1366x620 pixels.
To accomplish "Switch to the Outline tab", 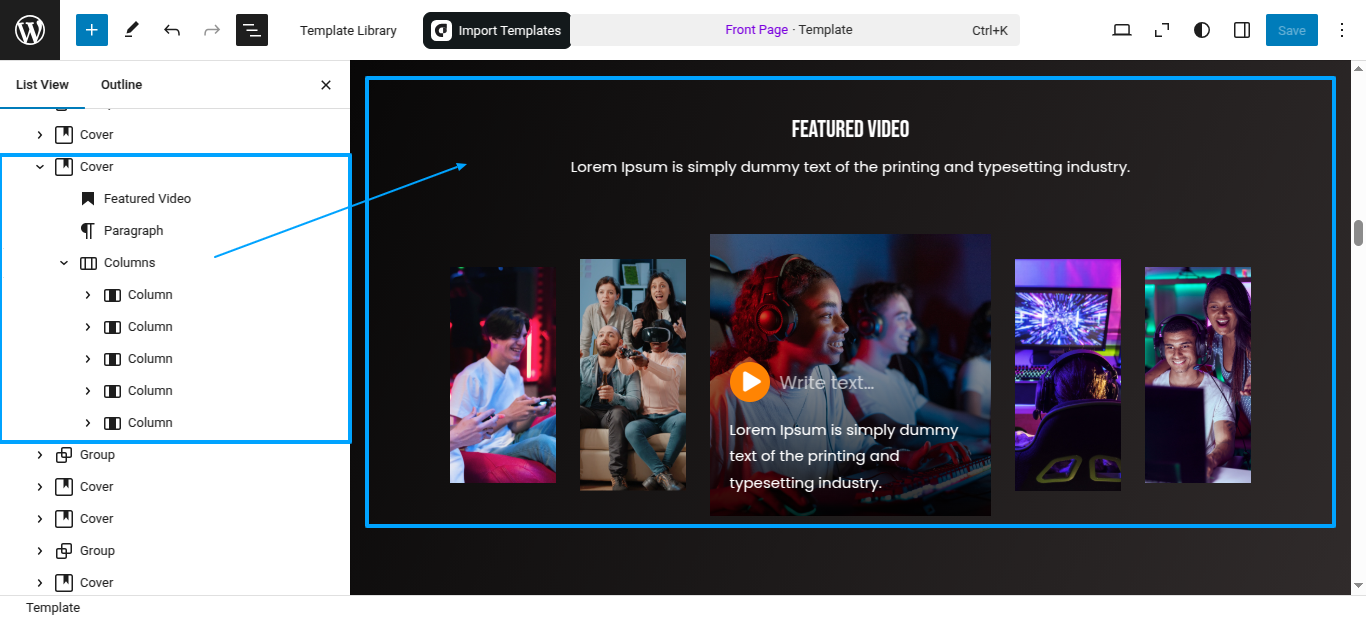I will click(x=121, y=85).
